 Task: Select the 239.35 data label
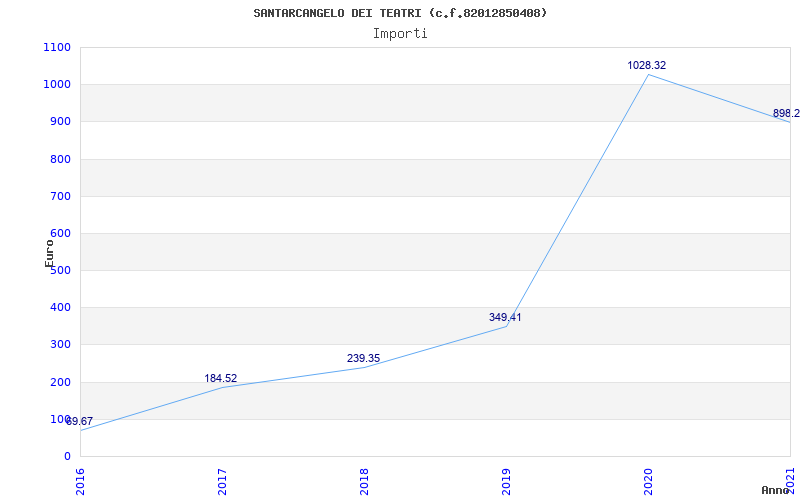point(363,358)
